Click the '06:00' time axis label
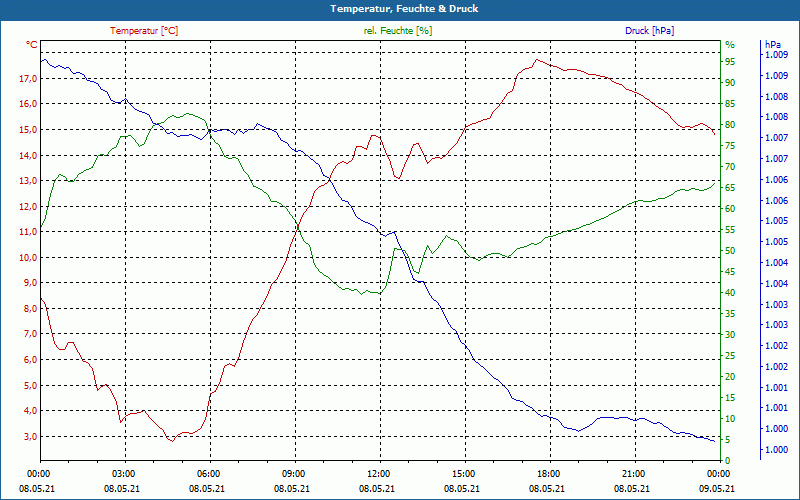800x500 pixels. point(210,474)
